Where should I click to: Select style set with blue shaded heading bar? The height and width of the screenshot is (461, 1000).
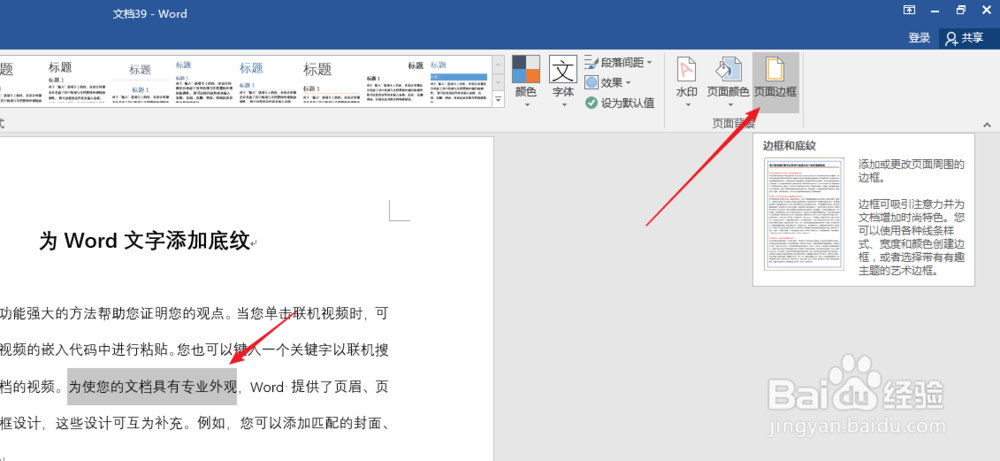(x=459, y=82)
